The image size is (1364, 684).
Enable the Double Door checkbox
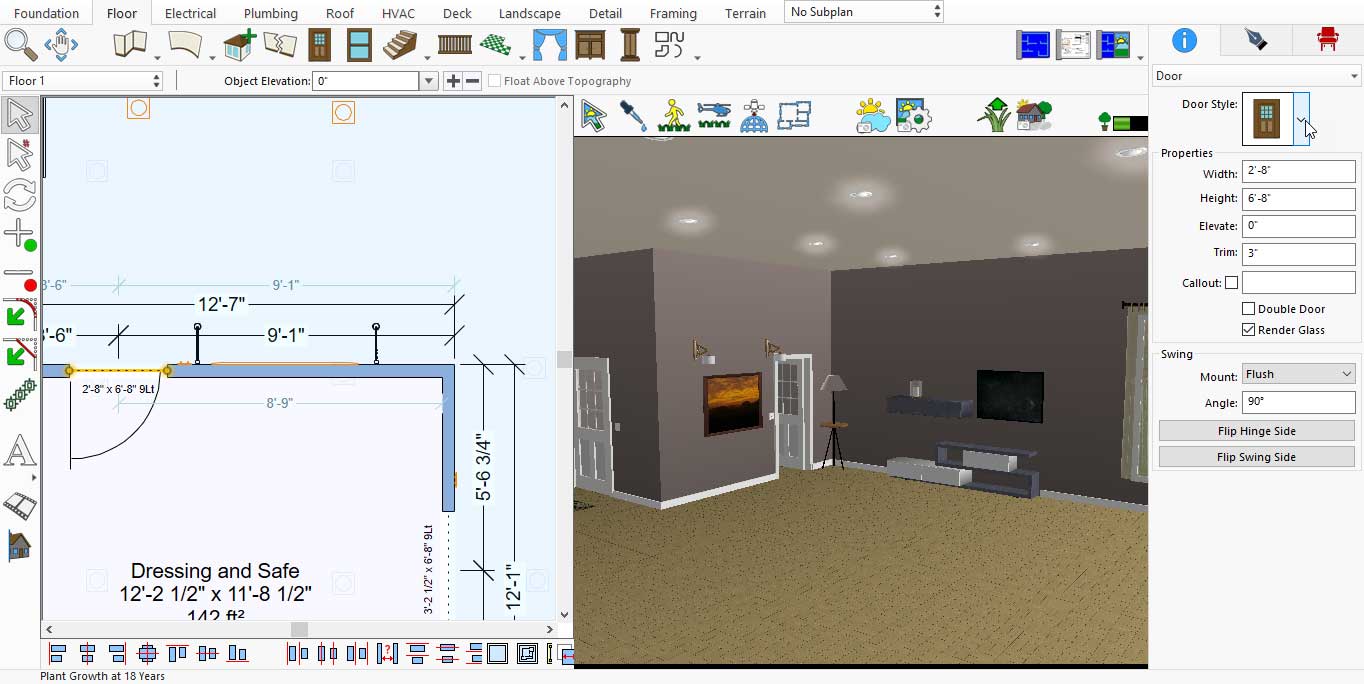1248,309
